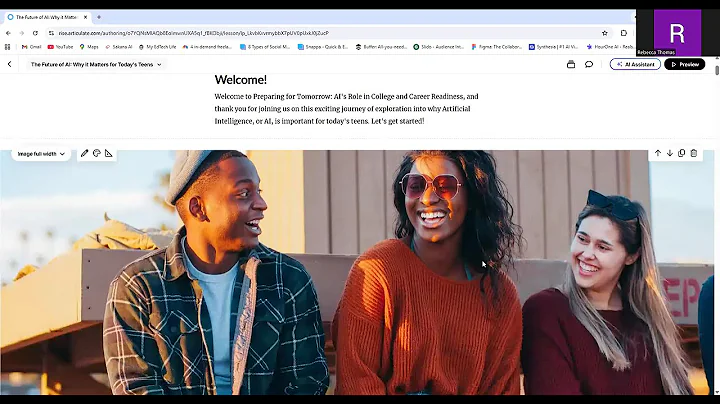Viewport: 720px width, 404px height.
Task: Open the '4 in-demand freela...' bookmark
Action: [x=207, y=47]
